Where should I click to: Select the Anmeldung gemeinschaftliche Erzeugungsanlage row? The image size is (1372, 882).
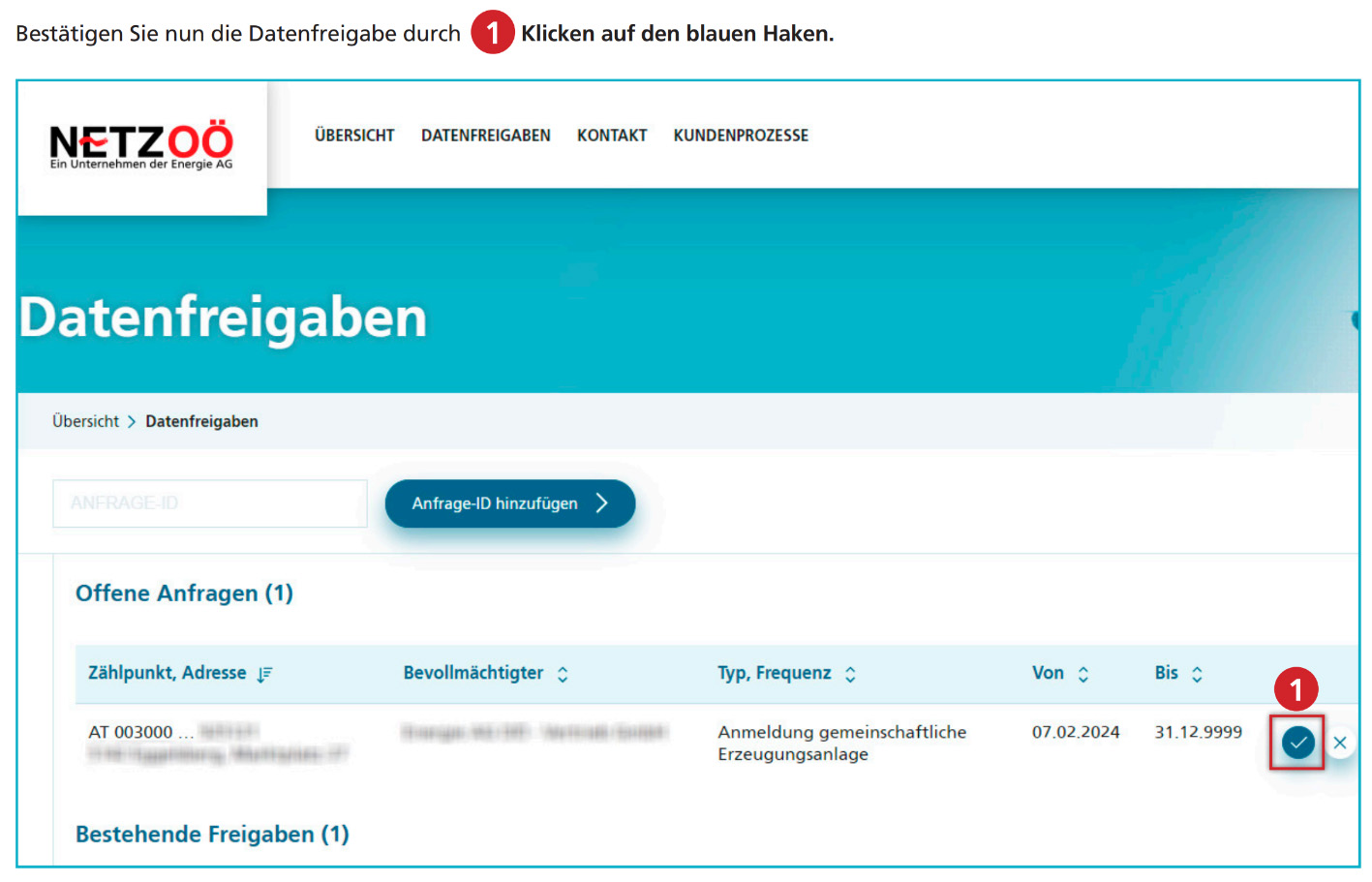coord(841,743)
